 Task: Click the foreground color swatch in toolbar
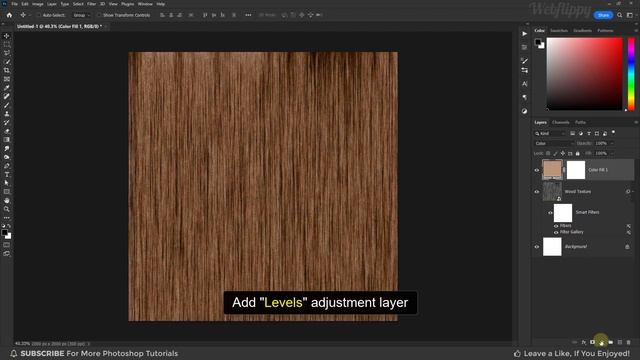click(4, 233)
